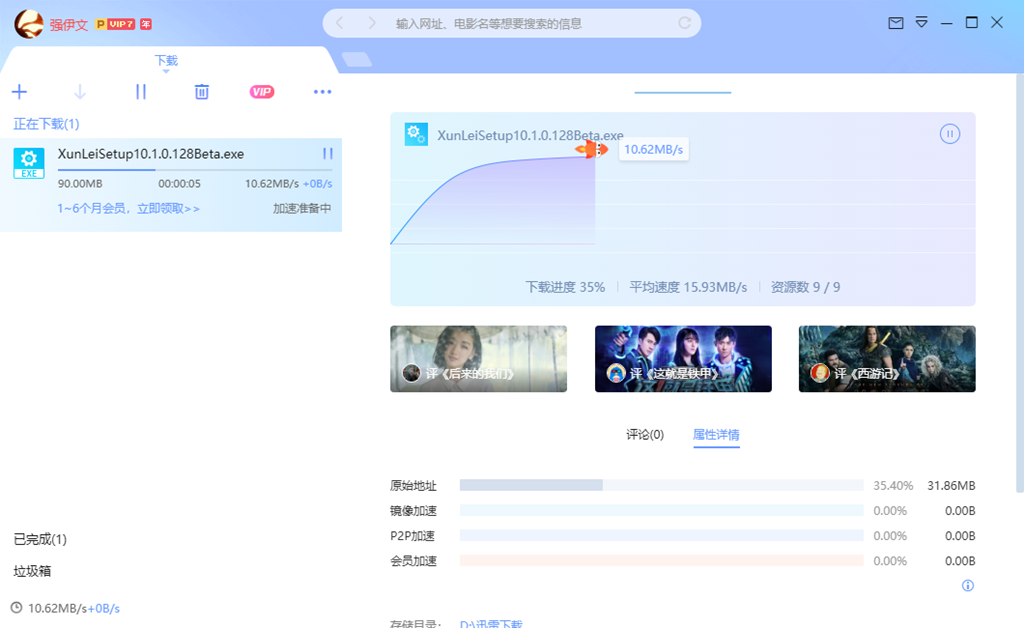Click the new download plus icon
The height and width of the screenshot is (628, 1024).
(x=20, y=92)
